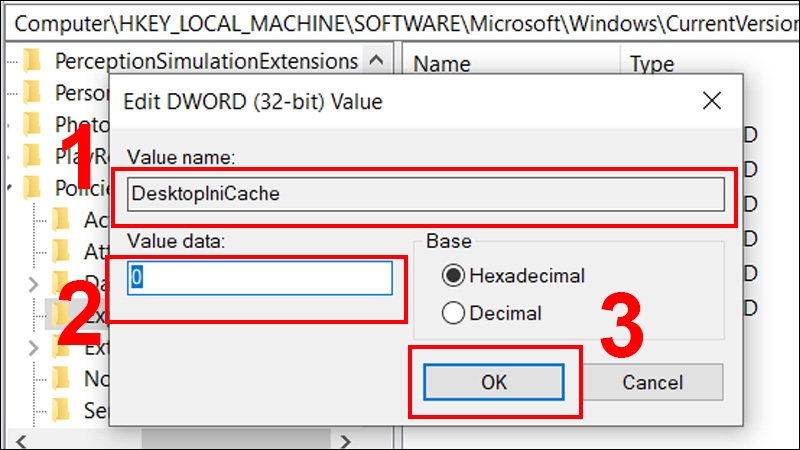800x450 pixels.
Task: Close the Edit DWORD dialog
Action: (x=712, y=101)
